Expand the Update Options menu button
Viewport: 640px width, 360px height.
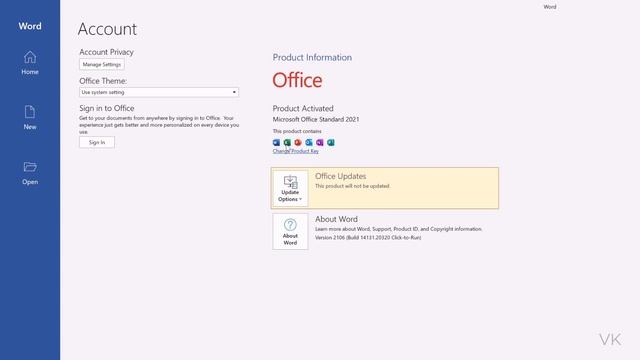point(290,188)
